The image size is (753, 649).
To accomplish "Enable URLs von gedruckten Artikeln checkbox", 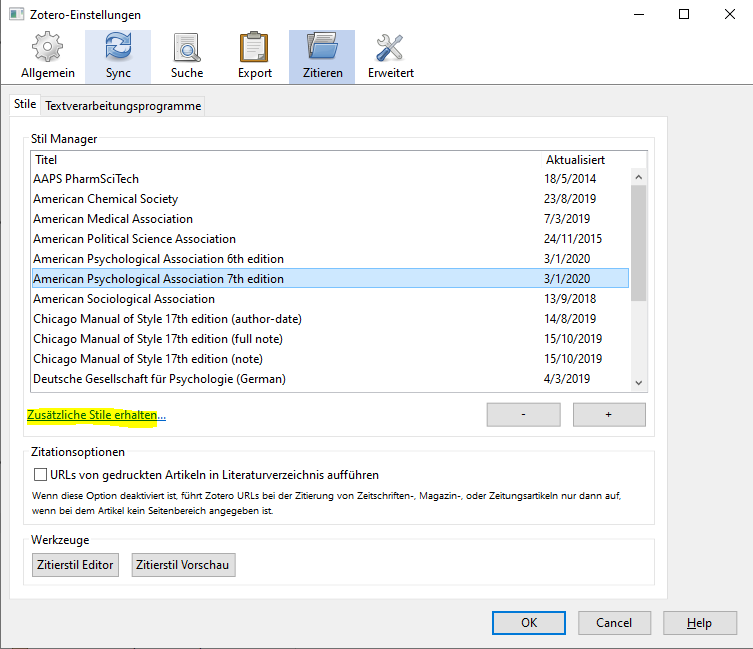I will click(40, 475).
